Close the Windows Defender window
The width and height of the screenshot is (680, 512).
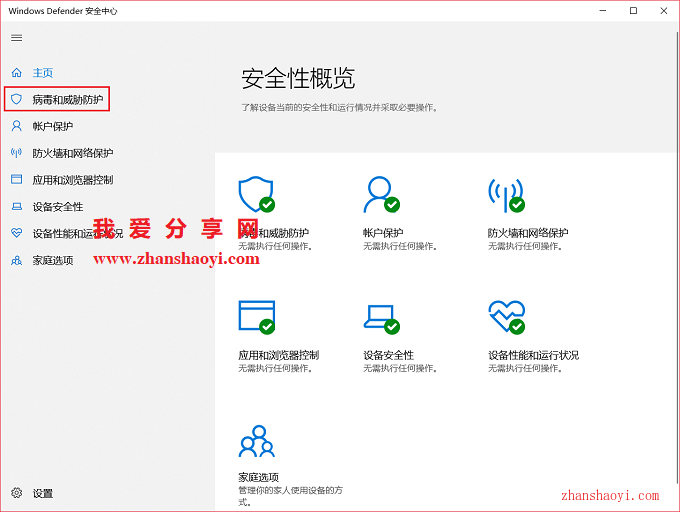(x=664, y=10)
